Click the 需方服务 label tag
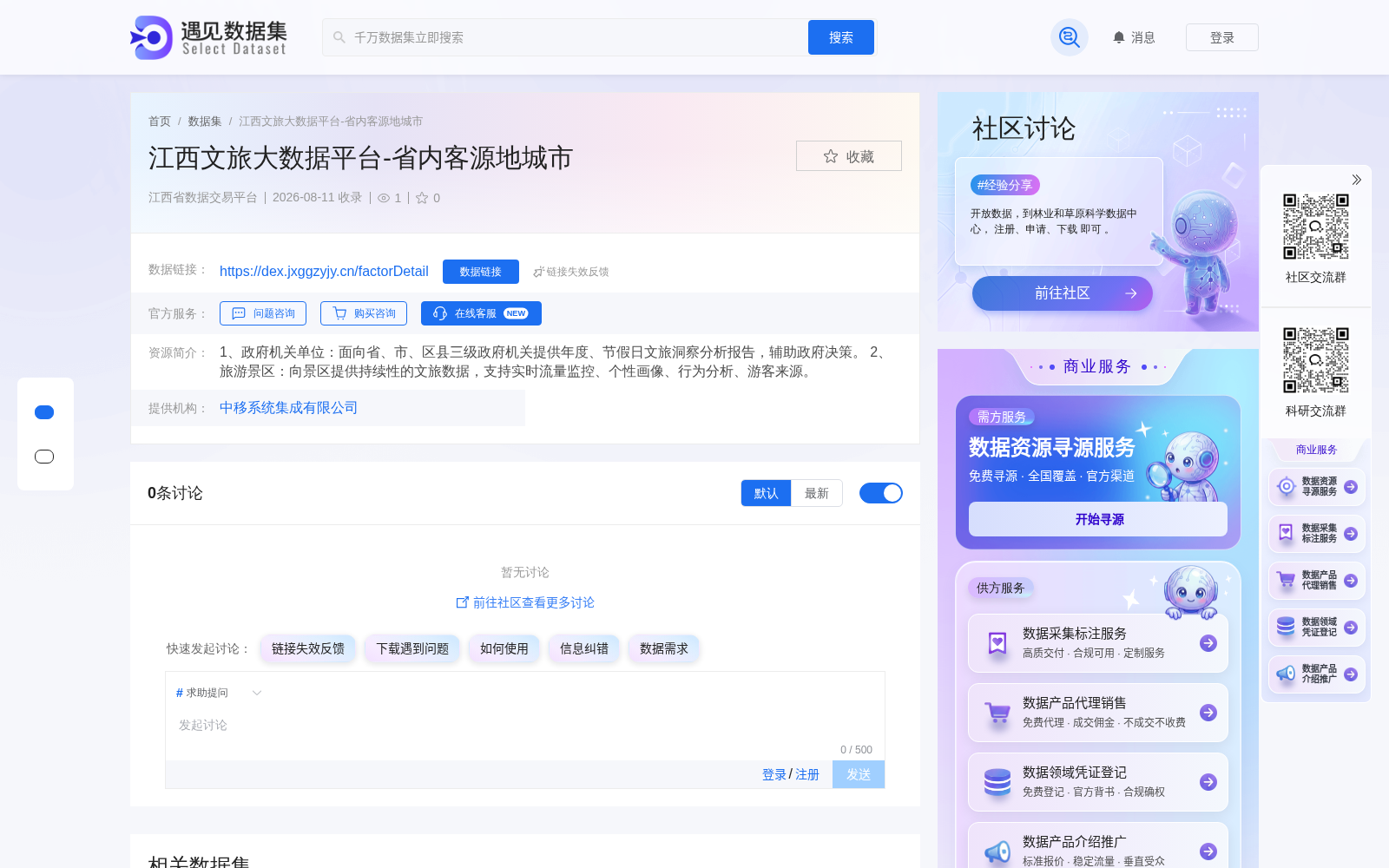 coord(1002,417)
